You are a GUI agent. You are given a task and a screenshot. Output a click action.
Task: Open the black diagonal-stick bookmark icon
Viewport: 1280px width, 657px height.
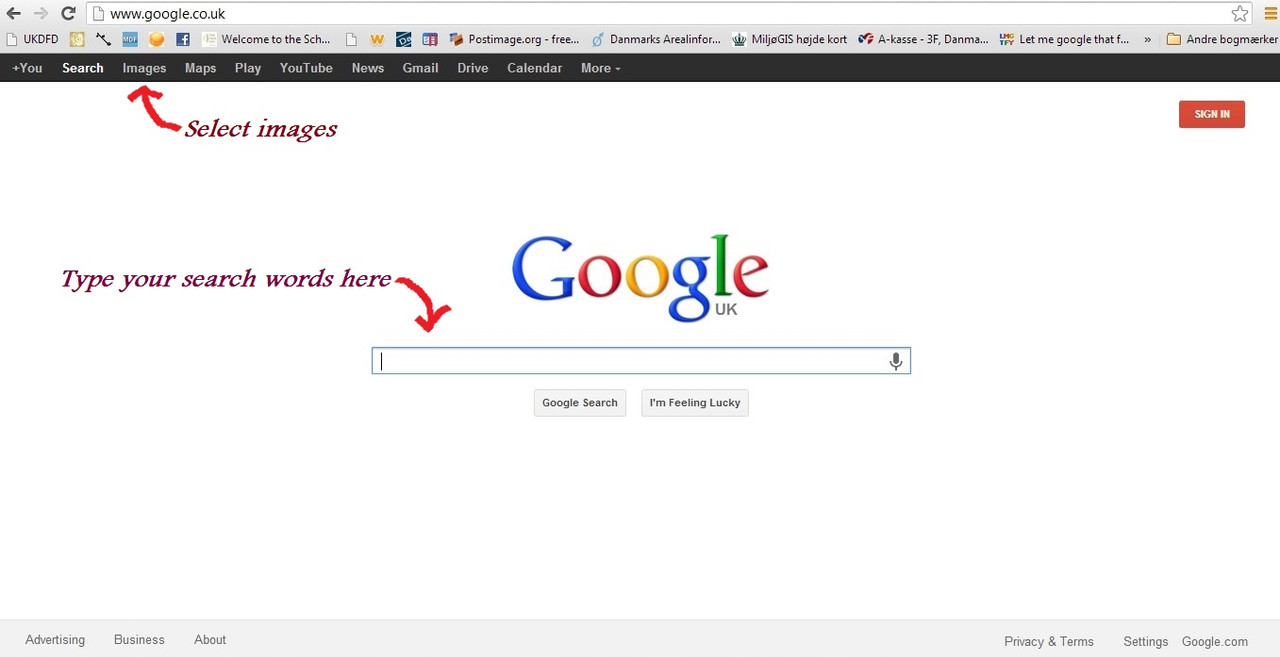click(x=103, y=40)
